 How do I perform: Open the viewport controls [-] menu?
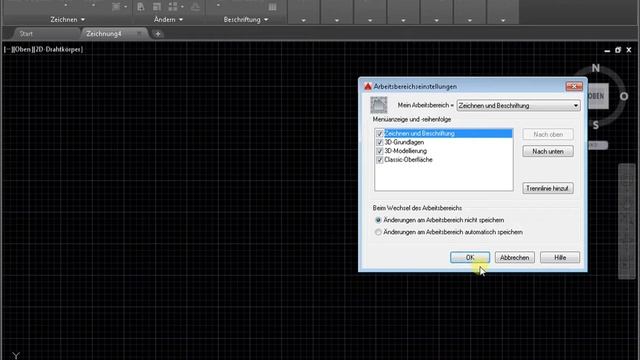tap(7, 49)
